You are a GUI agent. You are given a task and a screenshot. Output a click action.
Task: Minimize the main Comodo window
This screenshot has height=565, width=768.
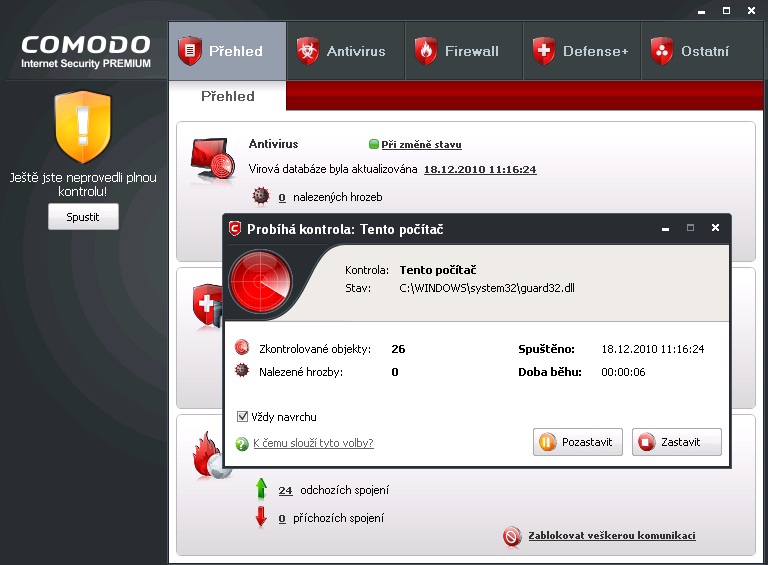[x=701, y=11]
